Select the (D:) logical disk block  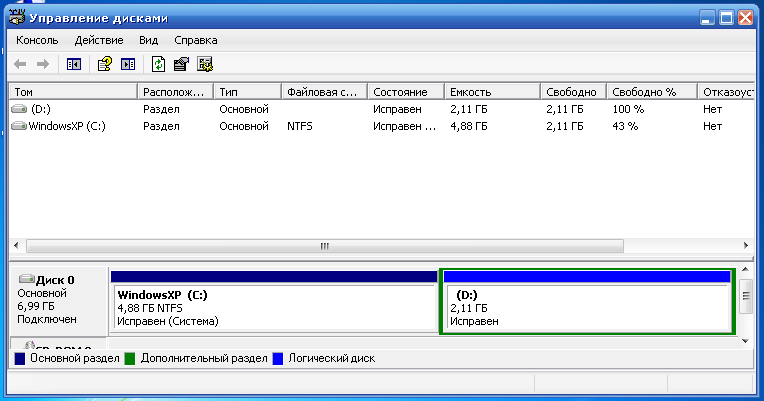click(x=587, y=302)
